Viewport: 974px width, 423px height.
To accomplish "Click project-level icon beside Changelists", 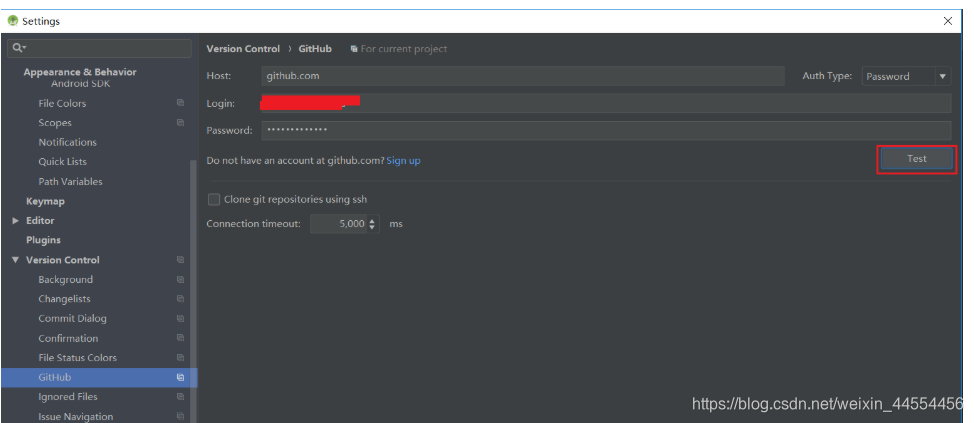I will pyautogui.click(x=180, y=299).
